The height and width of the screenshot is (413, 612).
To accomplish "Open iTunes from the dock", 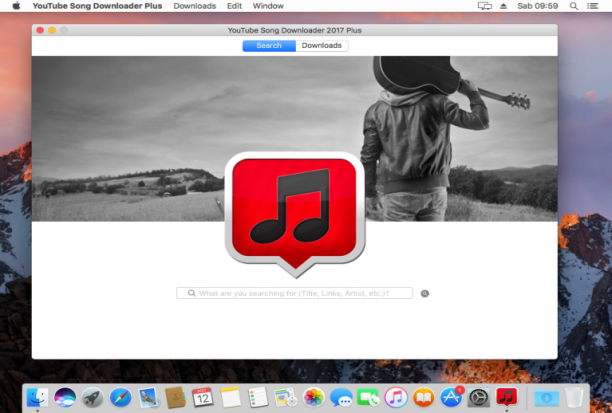I will [x=396, y=397].
